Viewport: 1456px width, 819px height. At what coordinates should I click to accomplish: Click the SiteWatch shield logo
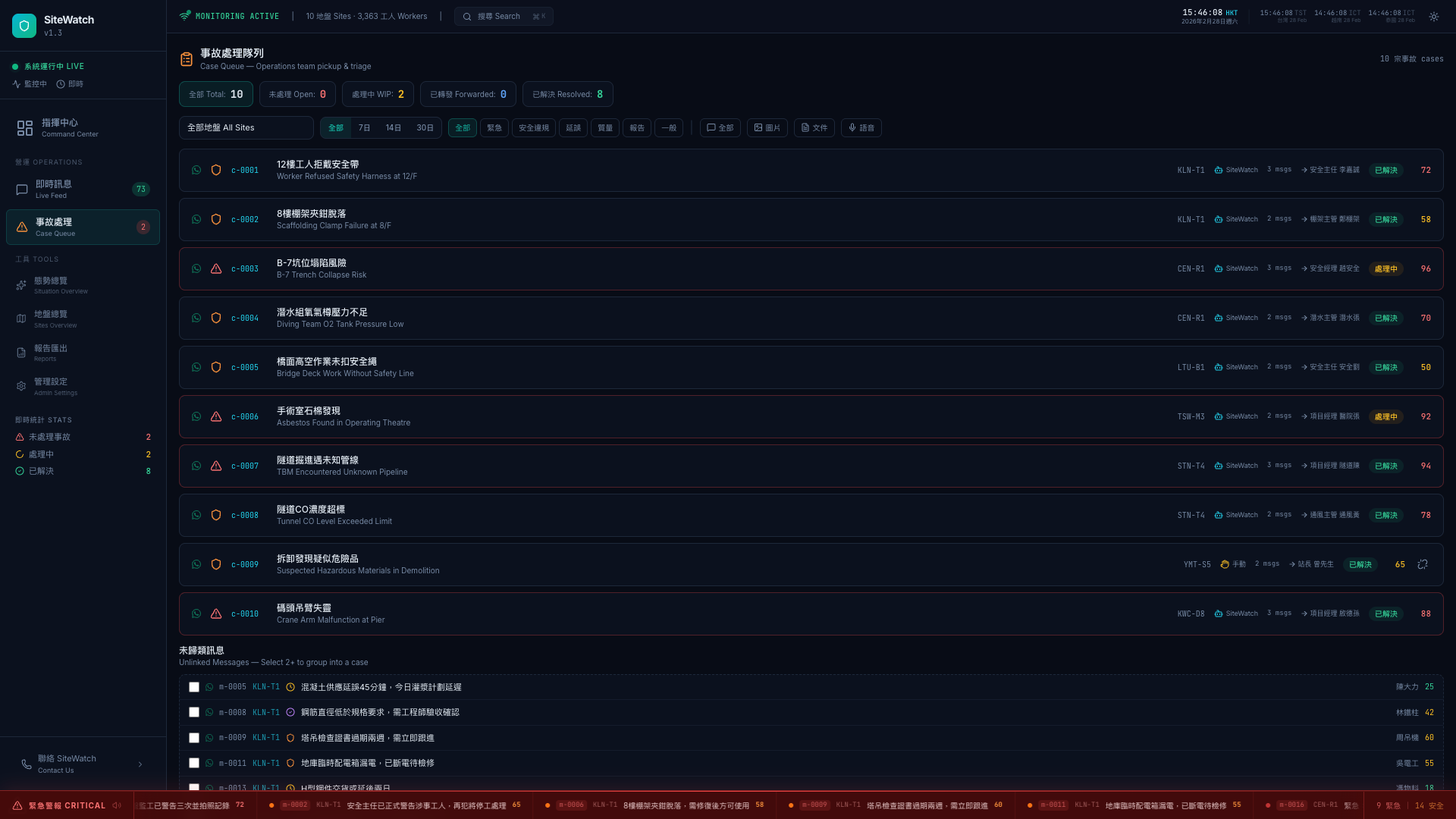[24, 26]
